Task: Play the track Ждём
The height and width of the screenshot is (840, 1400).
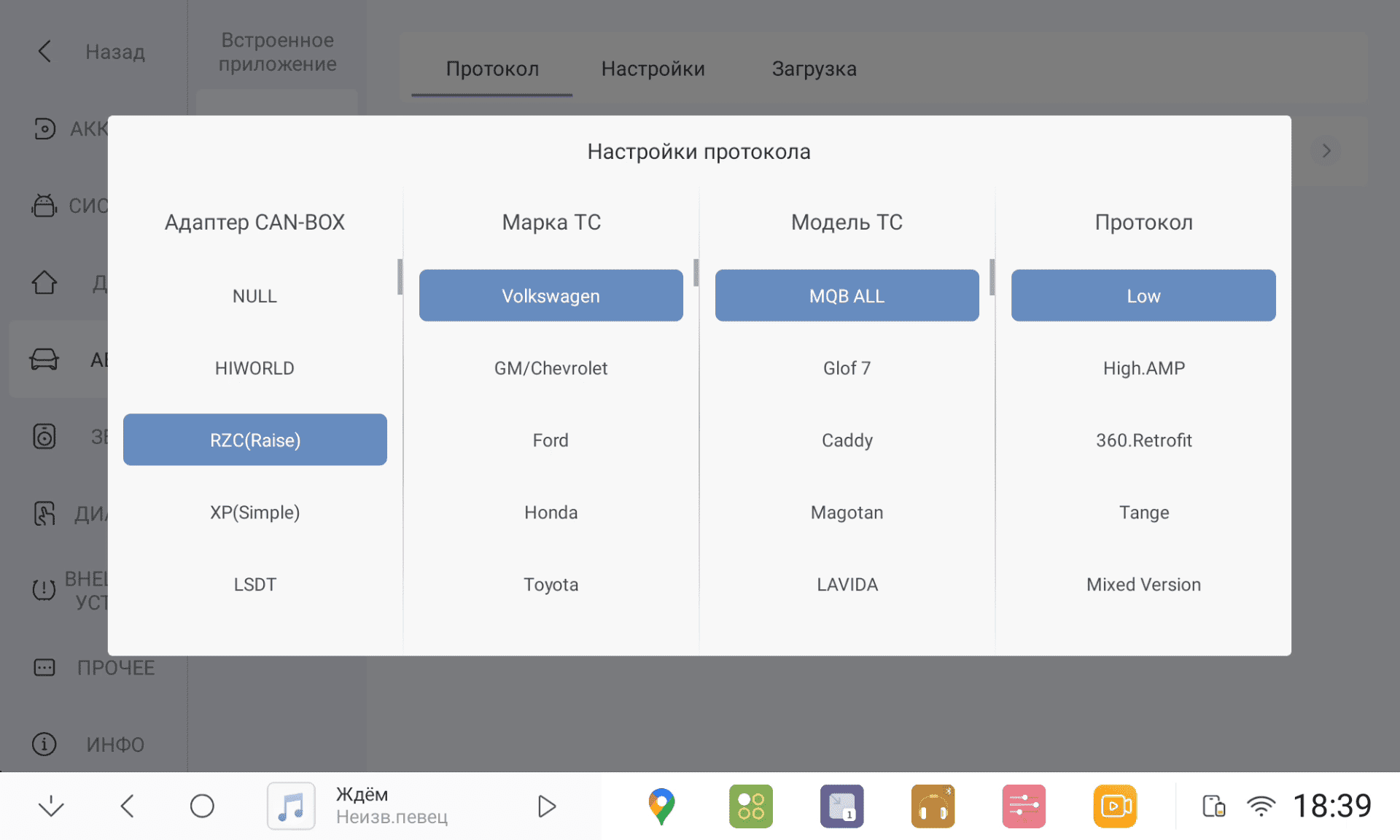Action: click(546, 806)
